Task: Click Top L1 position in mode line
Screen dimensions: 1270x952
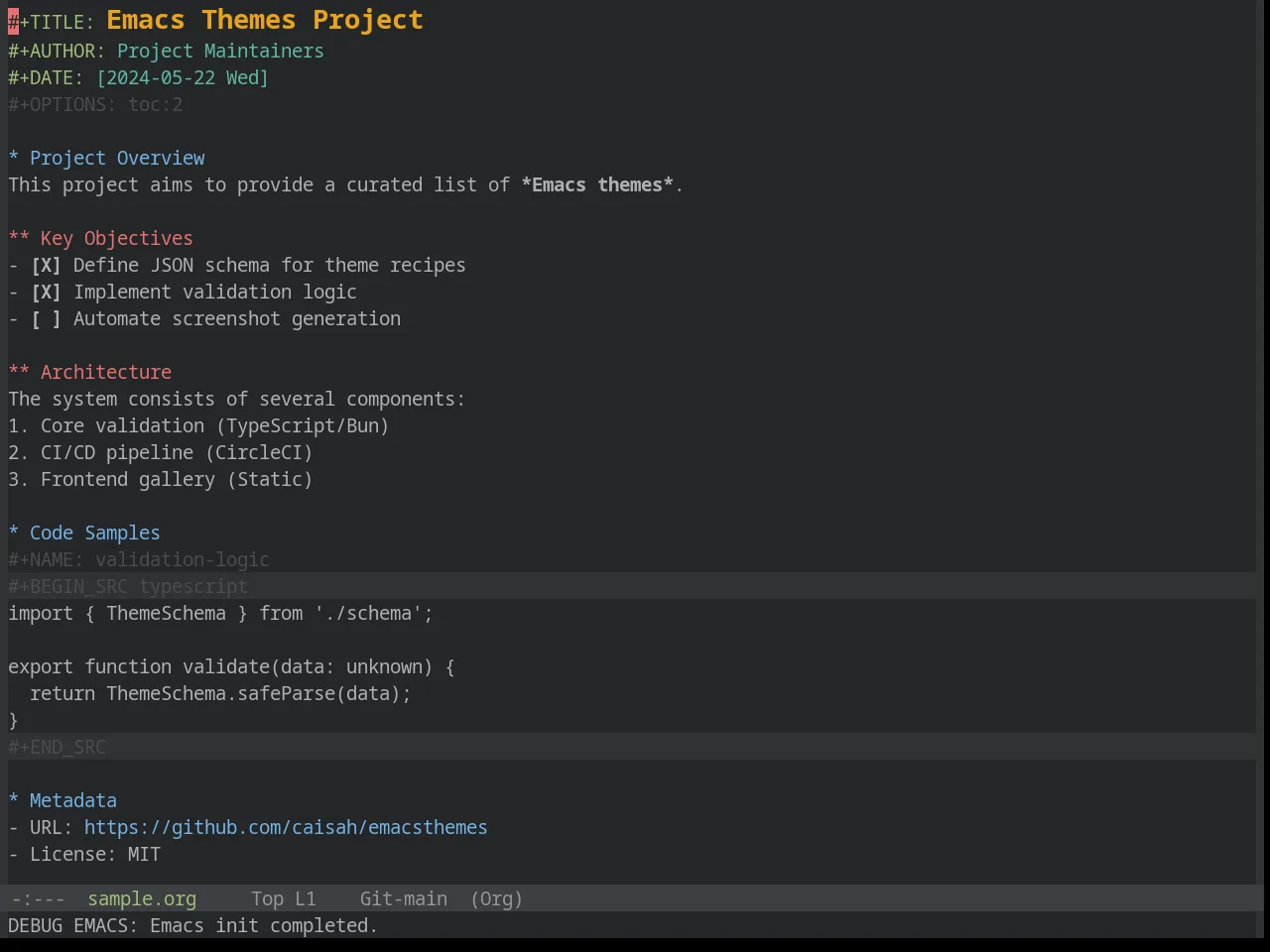Action: (284, 898)
